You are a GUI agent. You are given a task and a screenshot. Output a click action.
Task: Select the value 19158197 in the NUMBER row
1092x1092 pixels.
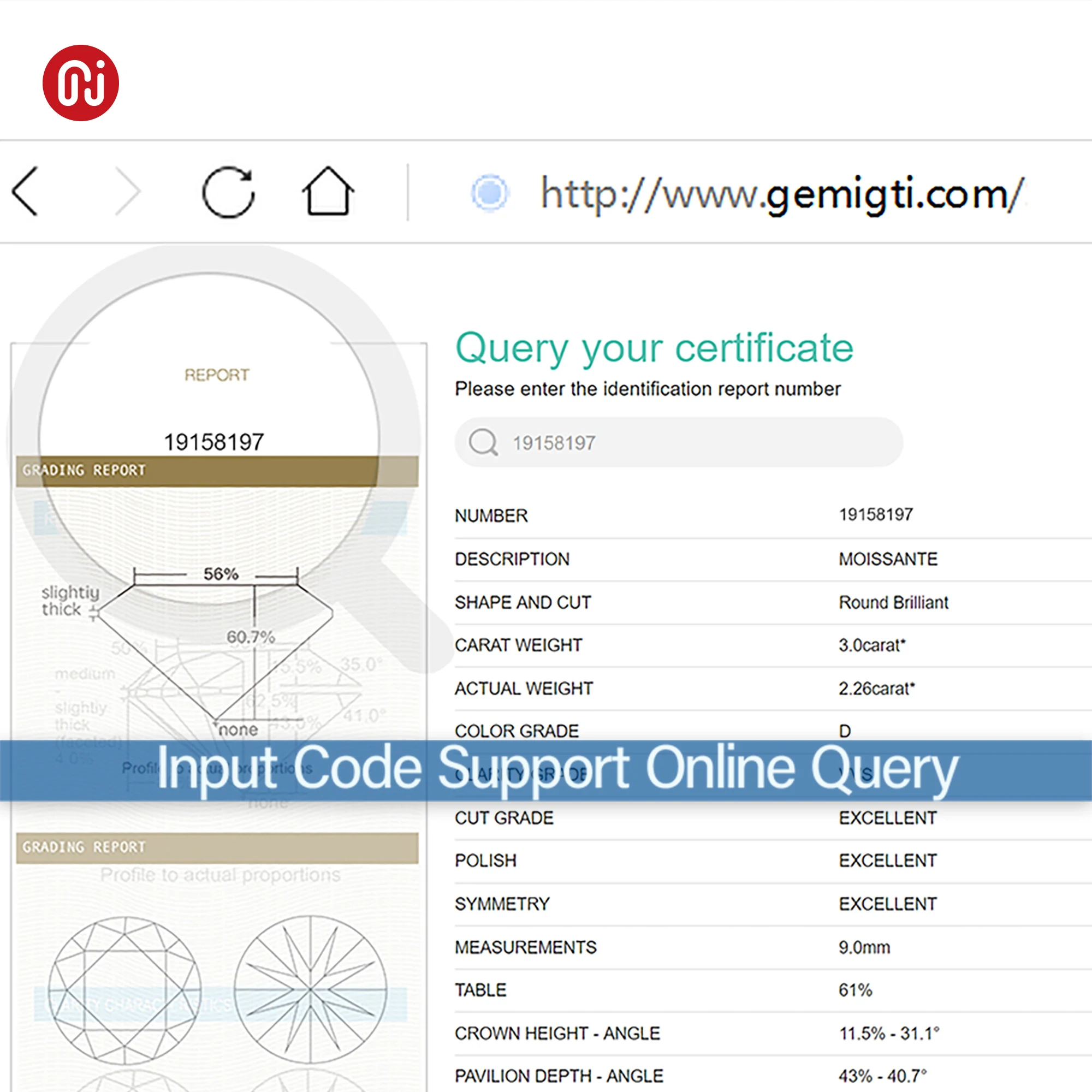pyautogui.click(x=876, y=514)
